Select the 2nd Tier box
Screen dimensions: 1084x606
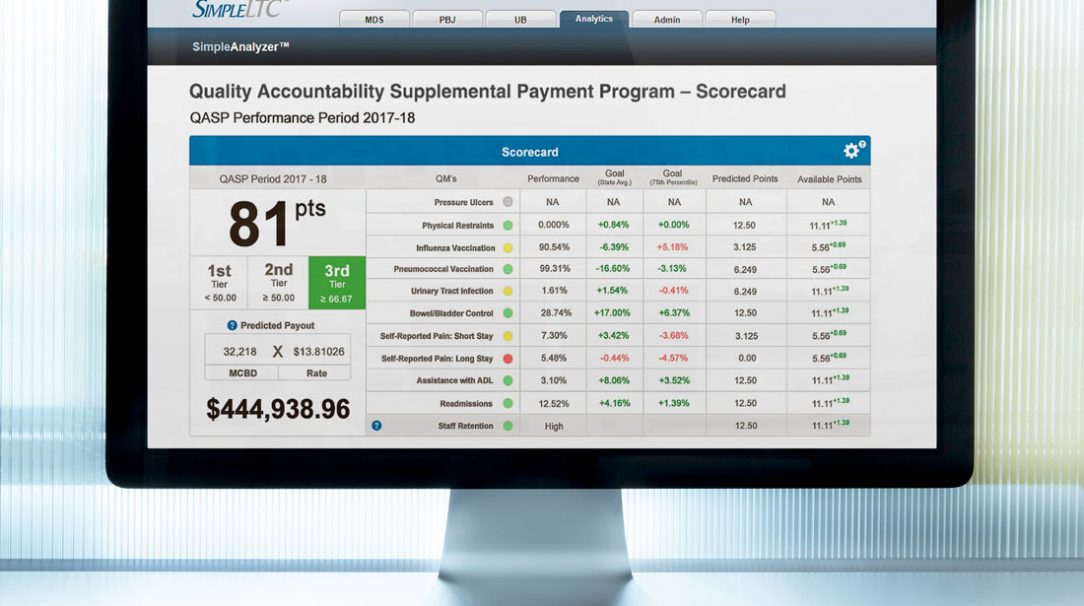[x=278, y=283]
